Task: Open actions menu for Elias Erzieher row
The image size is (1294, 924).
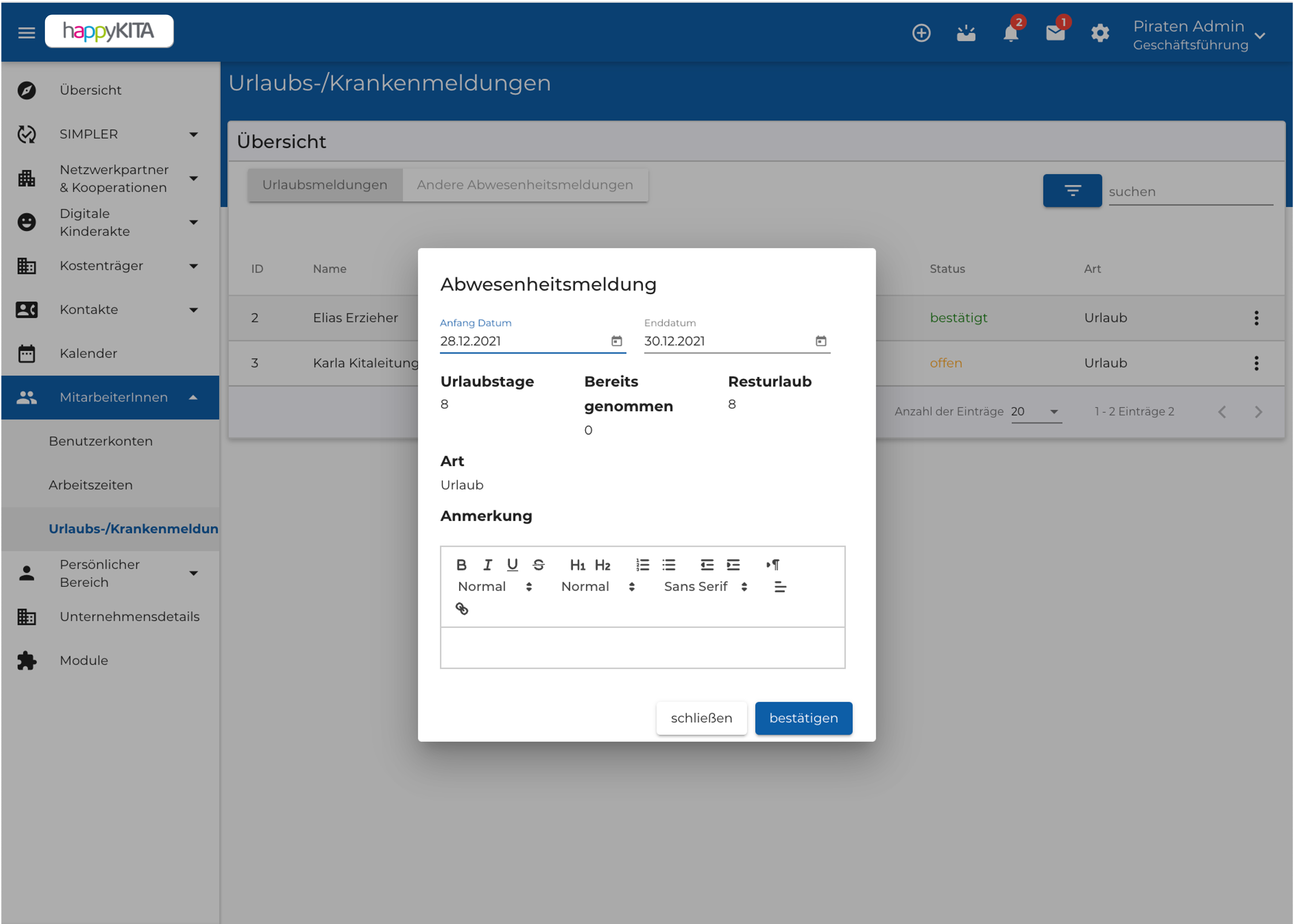Action: (1256, 317)
